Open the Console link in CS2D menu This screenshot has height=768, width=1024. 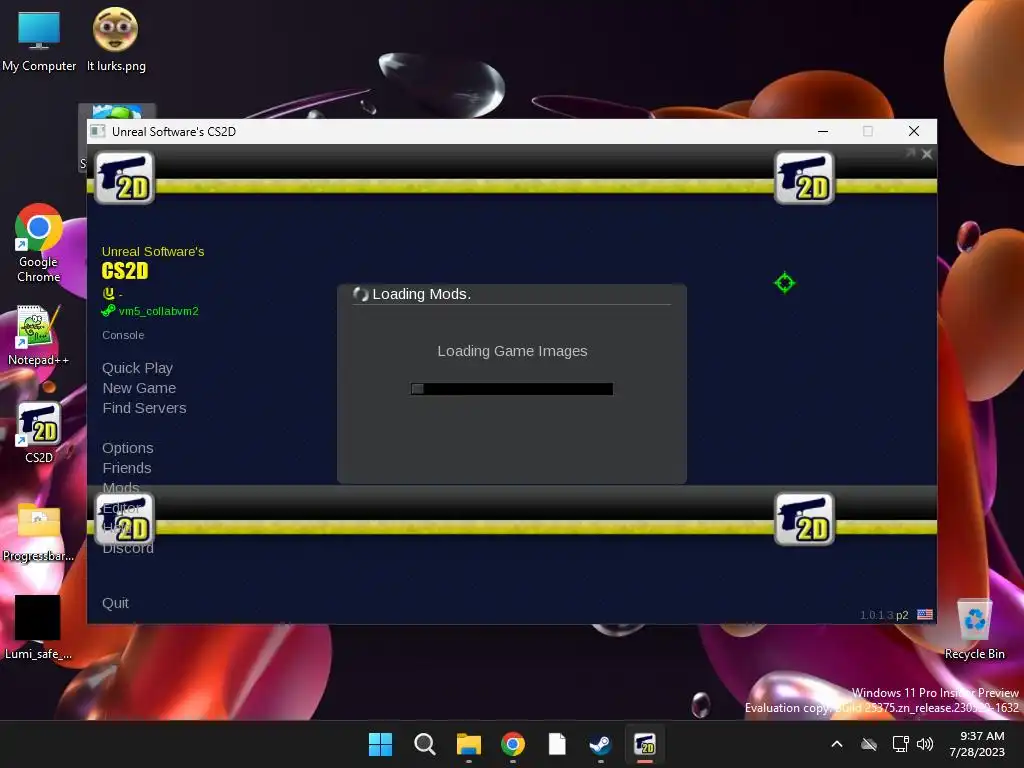click(x=123, y=335)
